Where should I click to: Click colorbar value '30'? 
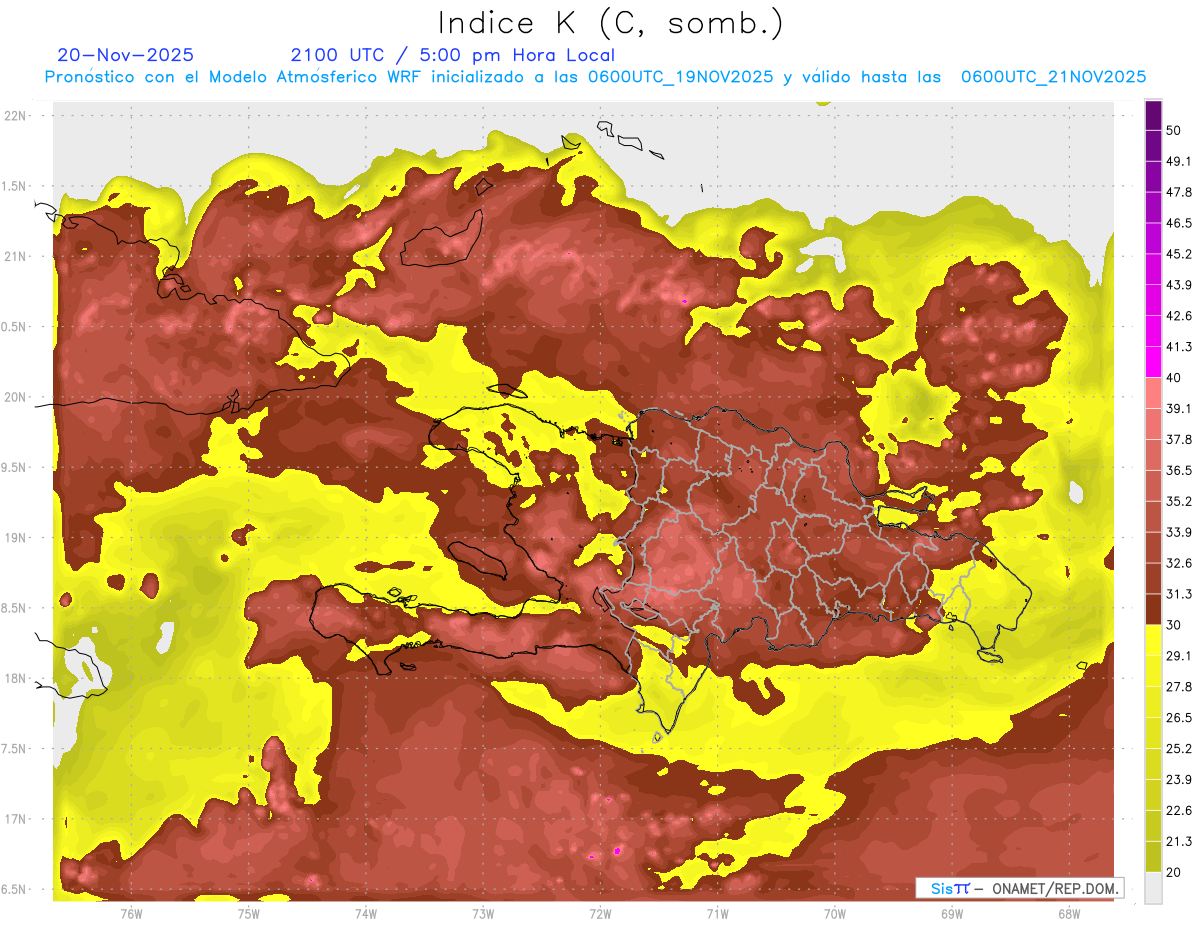(x=1174, y=625)
